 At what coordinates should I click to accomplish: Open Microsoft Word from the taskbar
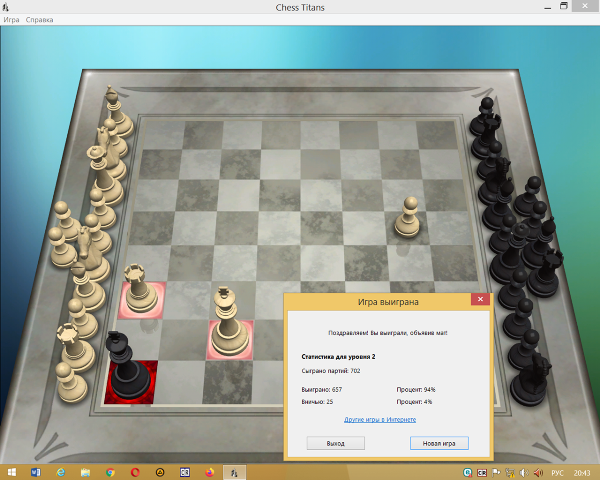pos(36,471)
